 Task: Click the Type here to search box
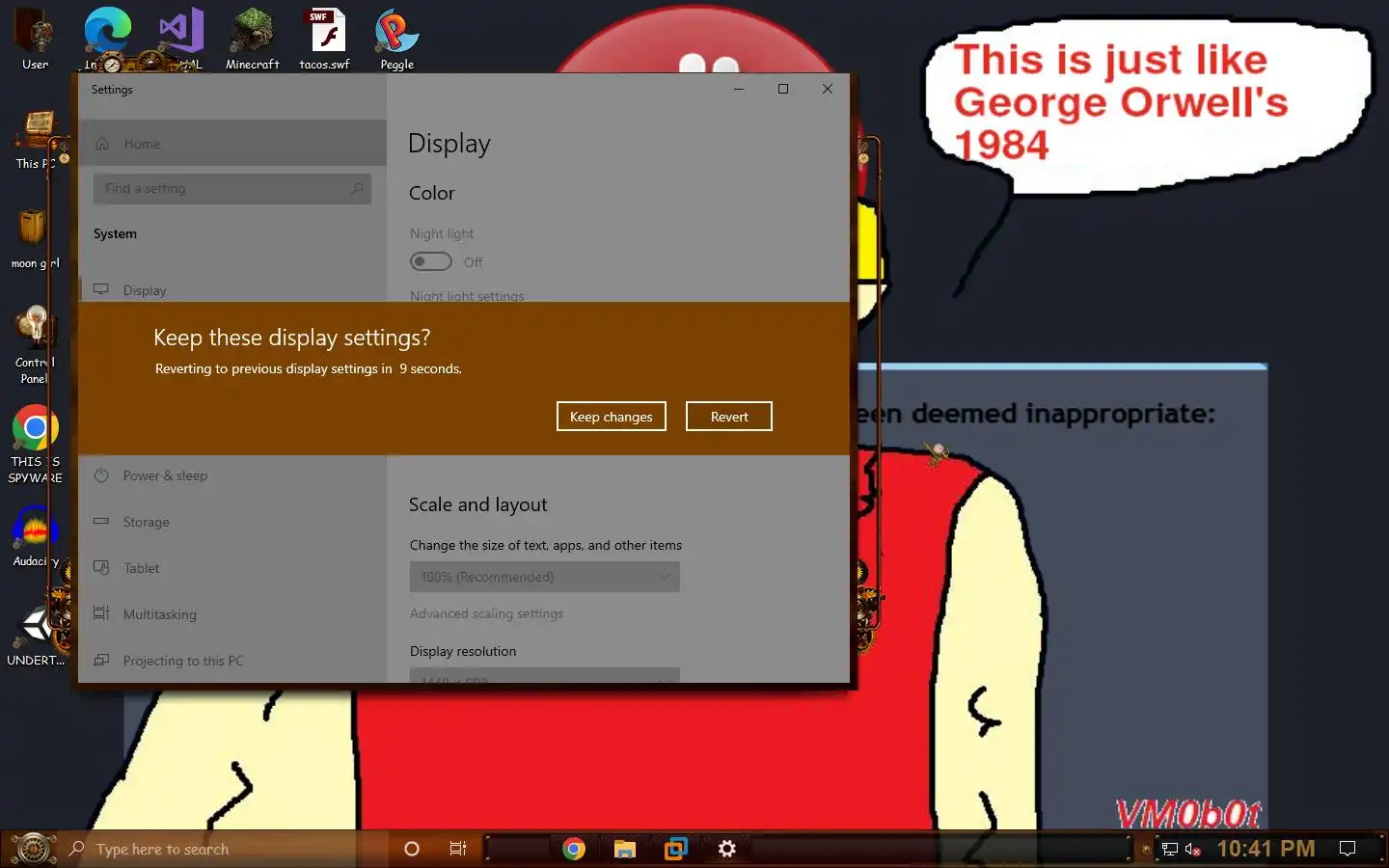click(x=222, y=849)
